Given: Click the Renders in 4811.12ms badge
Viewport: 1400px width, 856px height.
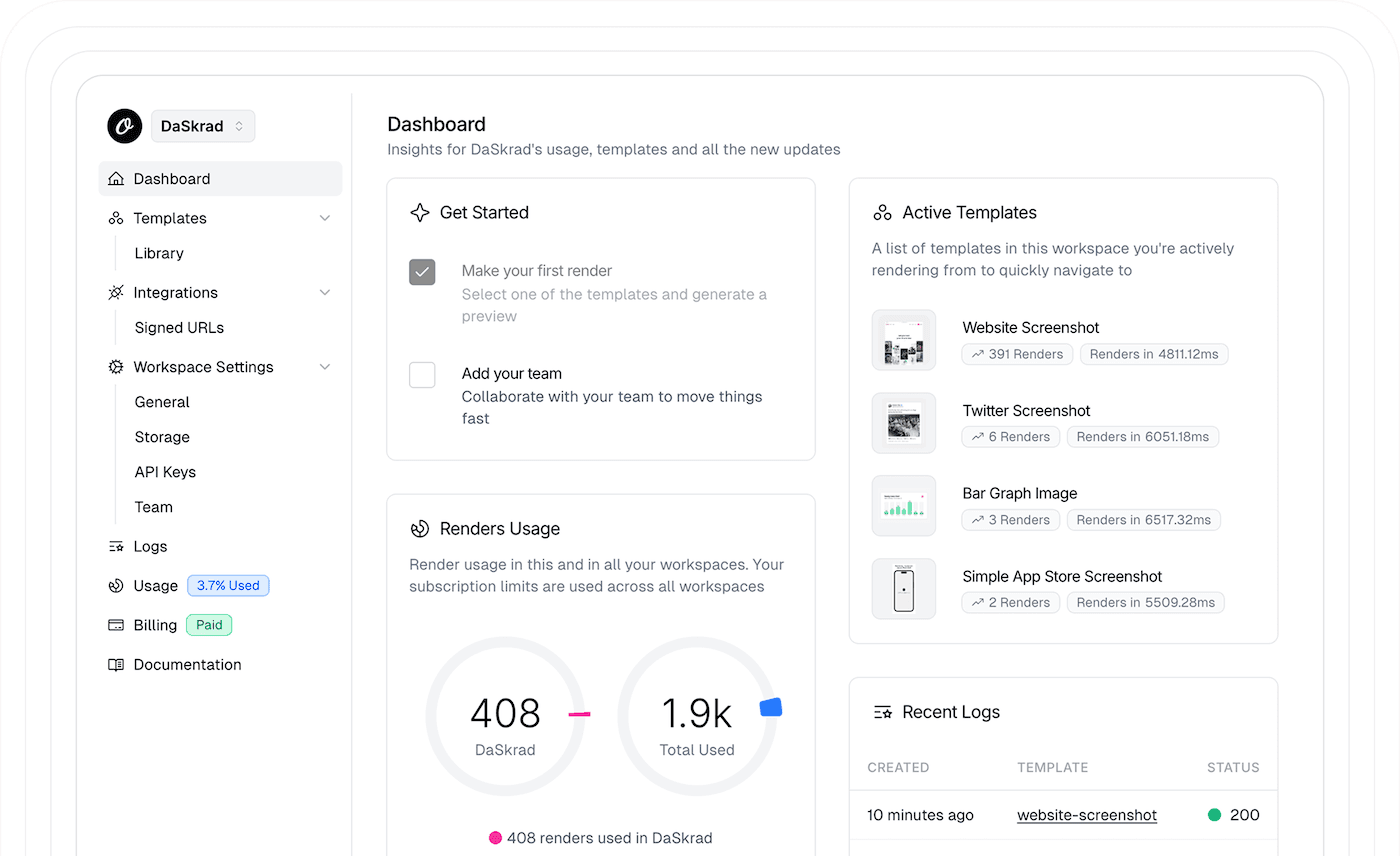Looking at the screenshot, I should (1155, 354).
